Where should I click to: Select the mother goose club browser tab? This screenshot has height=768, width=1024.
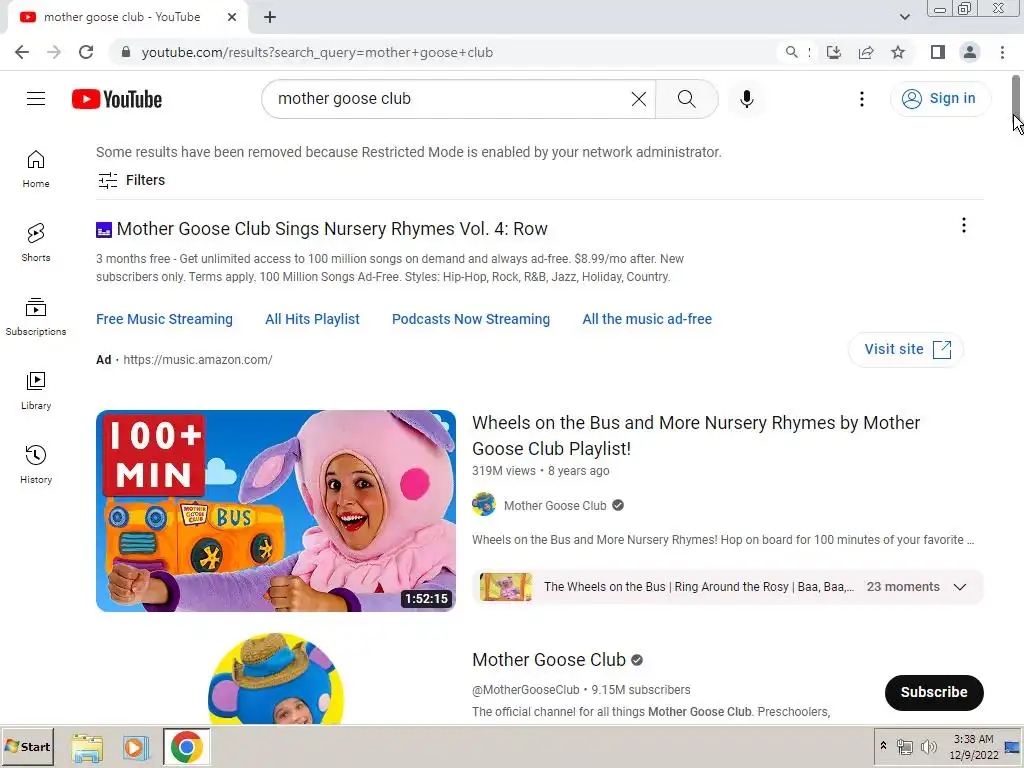pos(127,17)
